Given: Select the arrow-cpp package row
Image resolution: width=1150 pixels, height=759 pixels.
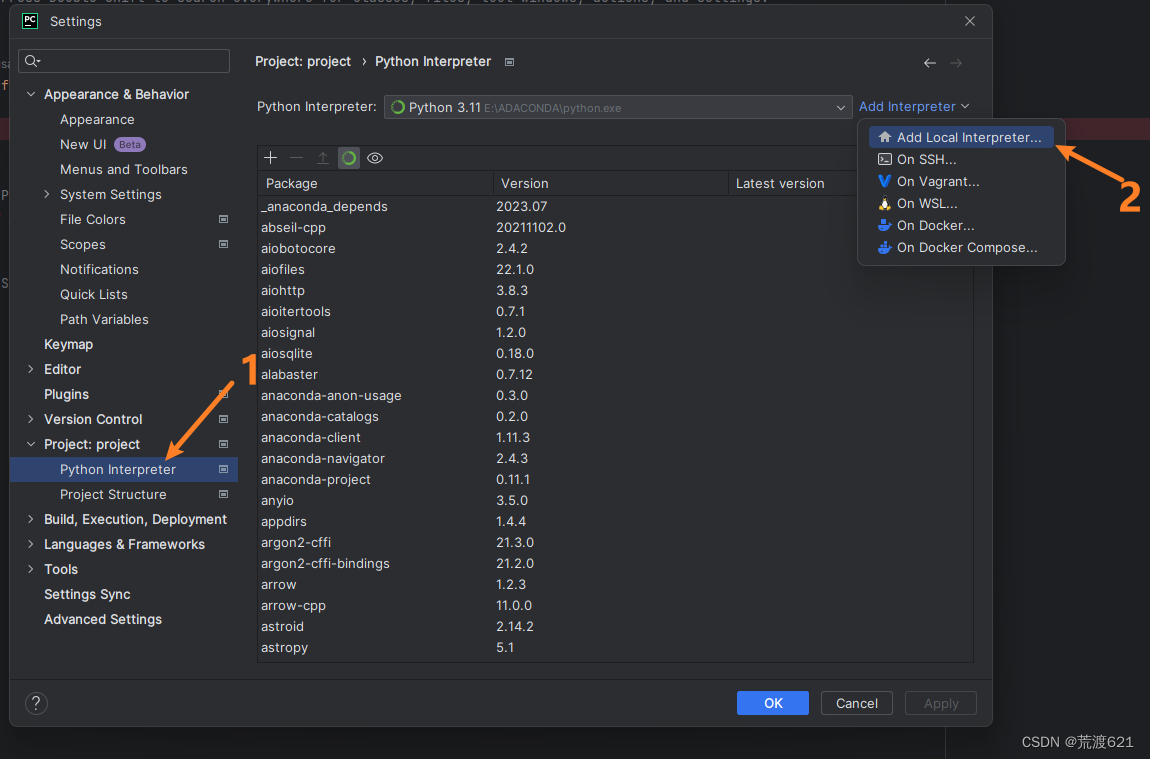Looking at the screenshot, I should 615,605.
